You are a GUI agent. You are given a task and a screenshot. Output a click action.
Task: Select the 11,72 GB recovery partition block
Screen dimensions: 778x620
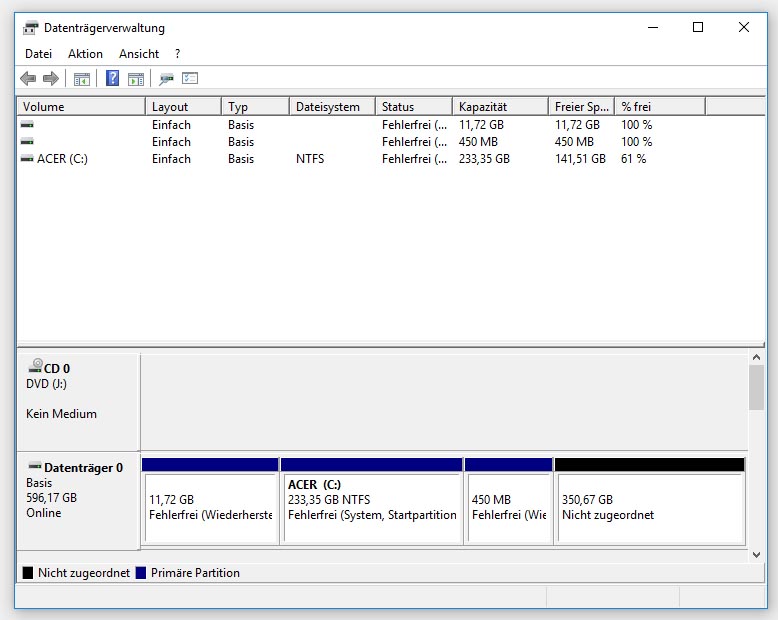click(x=210, y=507)
